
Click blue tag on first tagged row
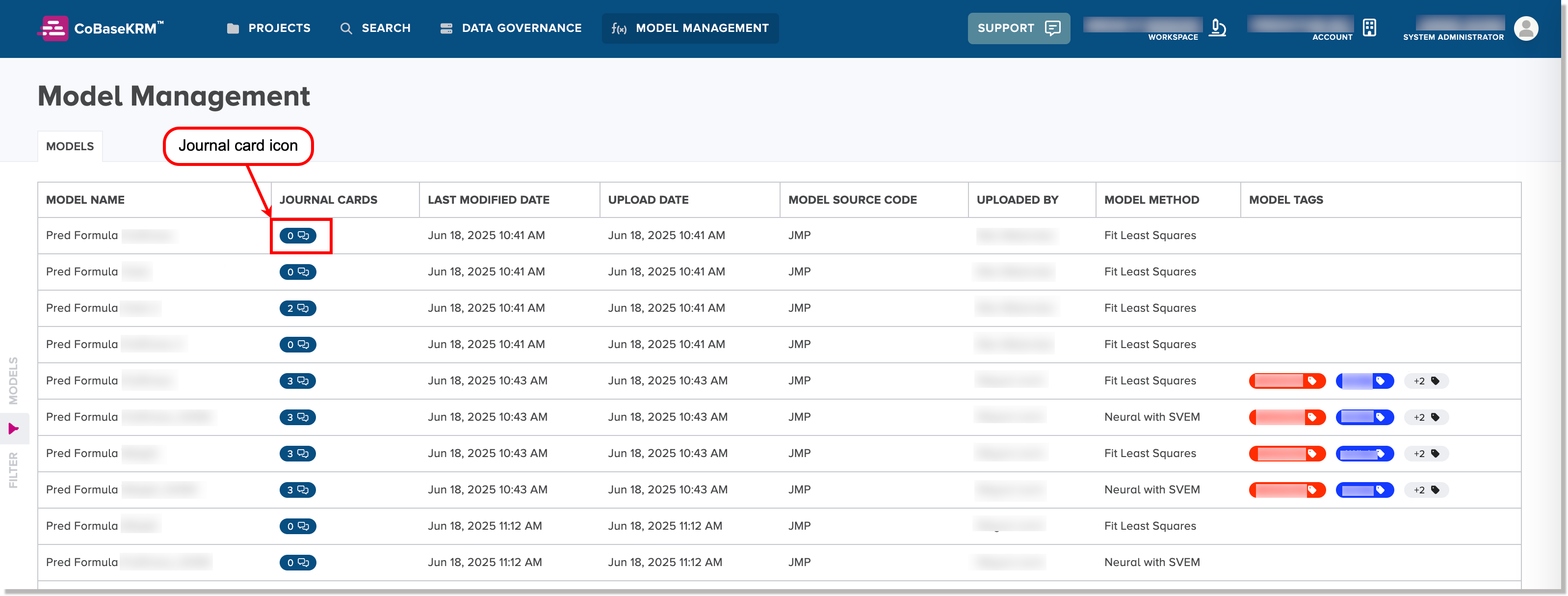(1365, 381)
